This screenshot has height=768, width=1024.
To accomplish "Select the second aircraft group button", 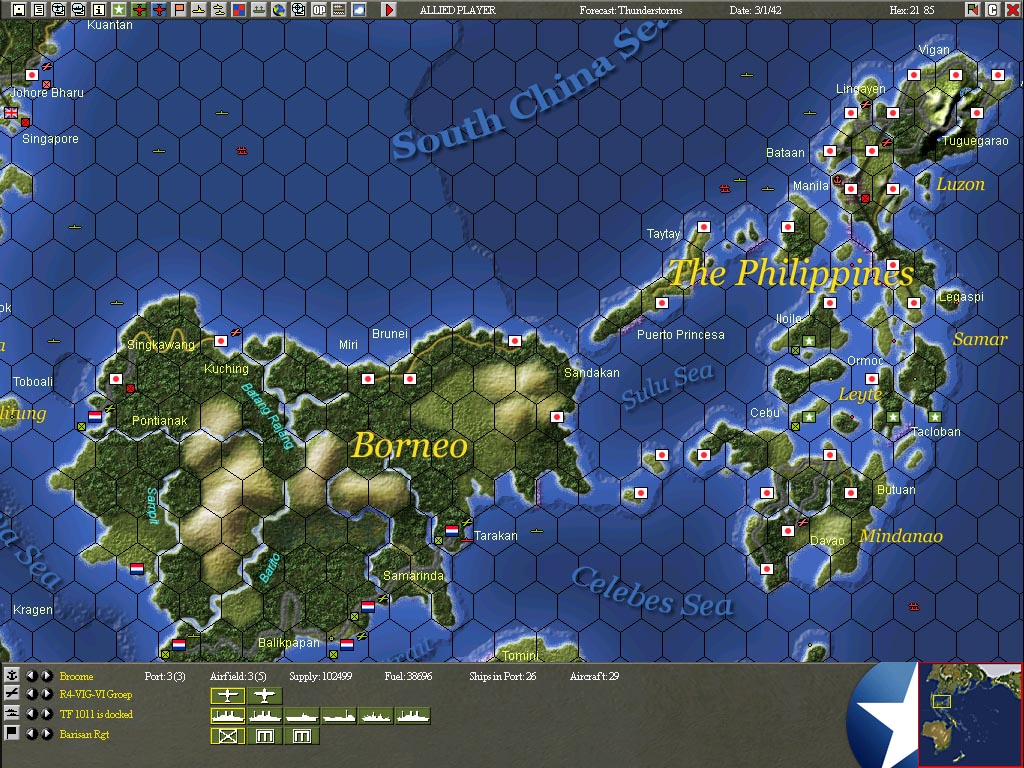I will coord(264,695).
